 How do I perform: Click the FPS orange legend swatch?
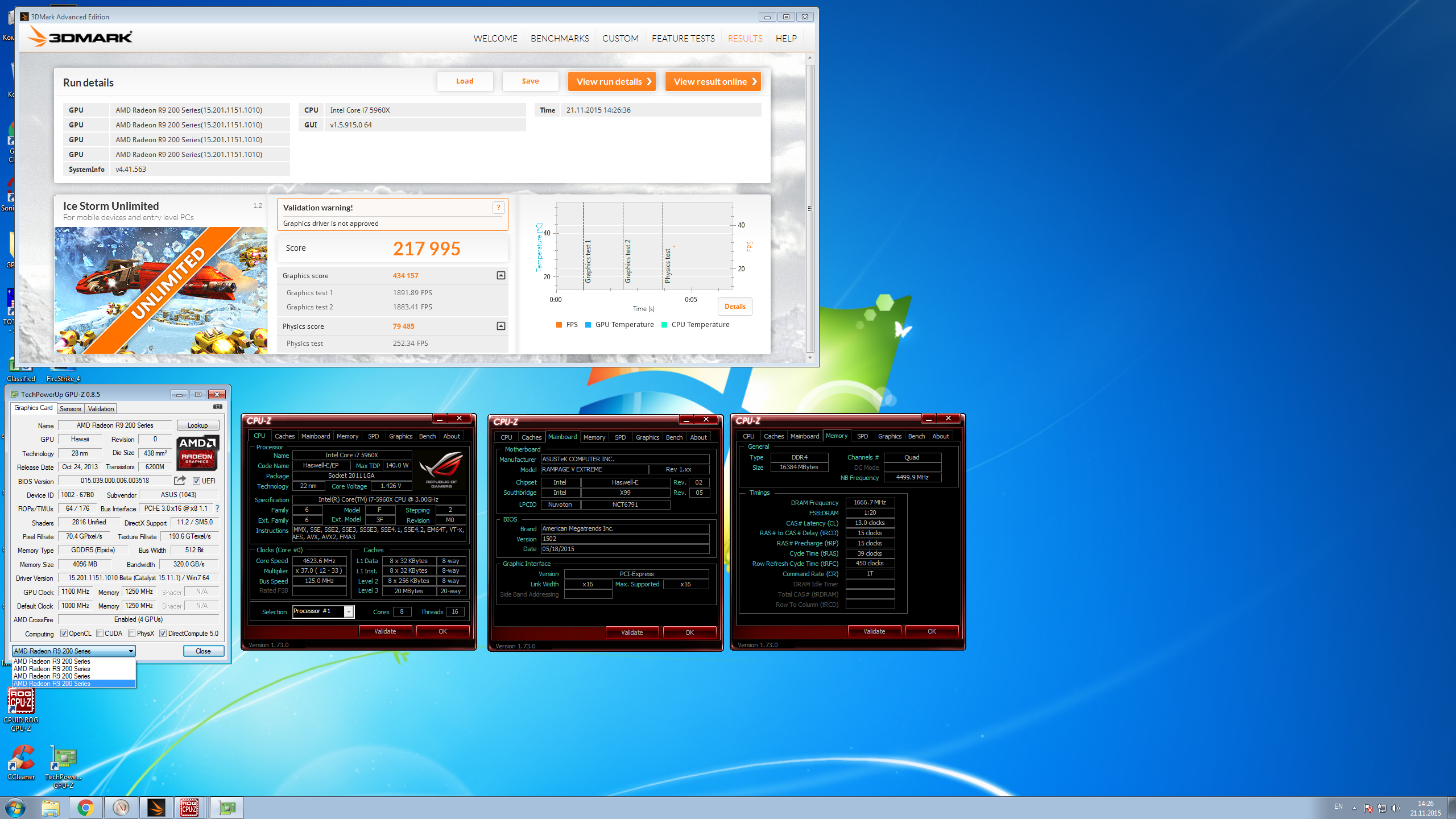pyautogui.click(x=559, y=325)
